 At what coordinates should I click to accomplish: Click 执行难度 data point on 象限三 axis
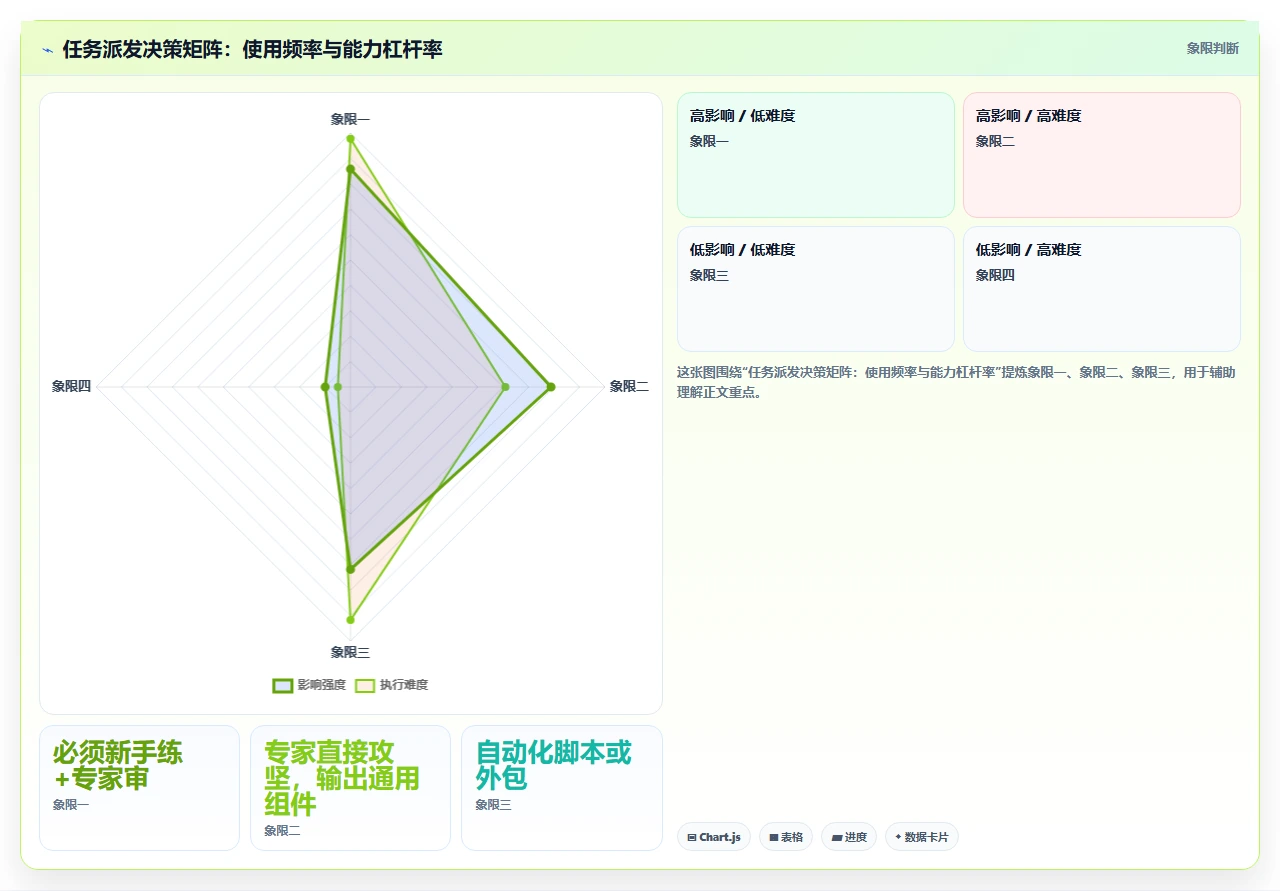350,620
